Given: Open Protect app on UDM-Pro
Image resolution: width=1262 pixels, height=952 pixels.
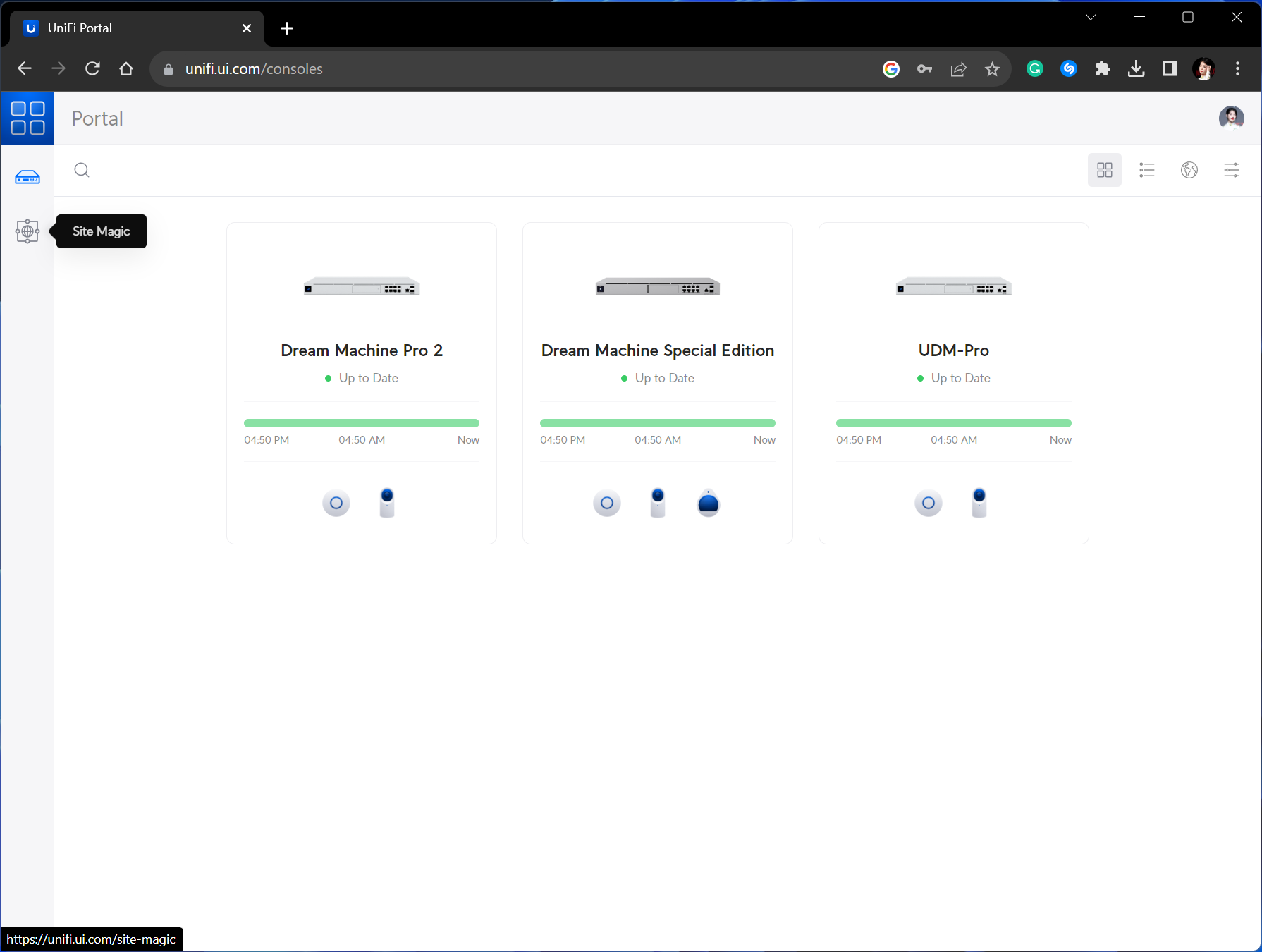Looking at the screenshot, I should 979,503.
